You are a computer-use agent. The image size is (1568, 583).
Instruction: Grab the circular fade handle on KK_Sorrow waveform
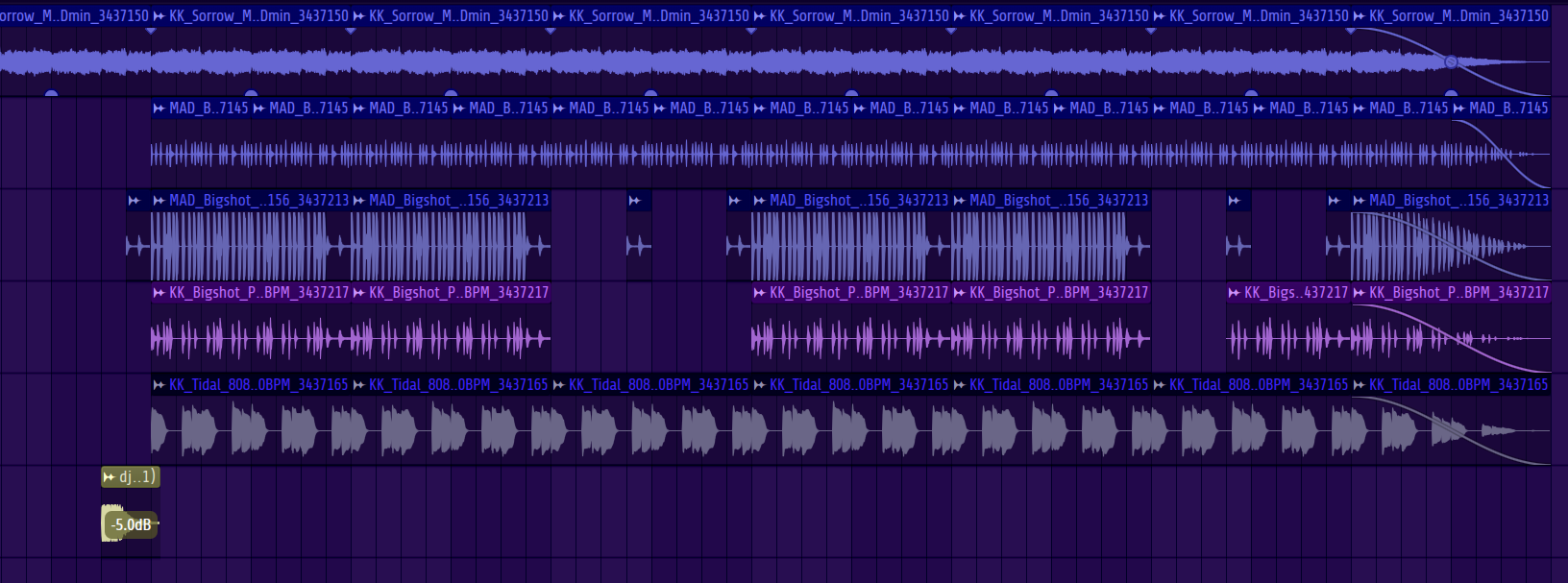click(x=1451, y=61)
